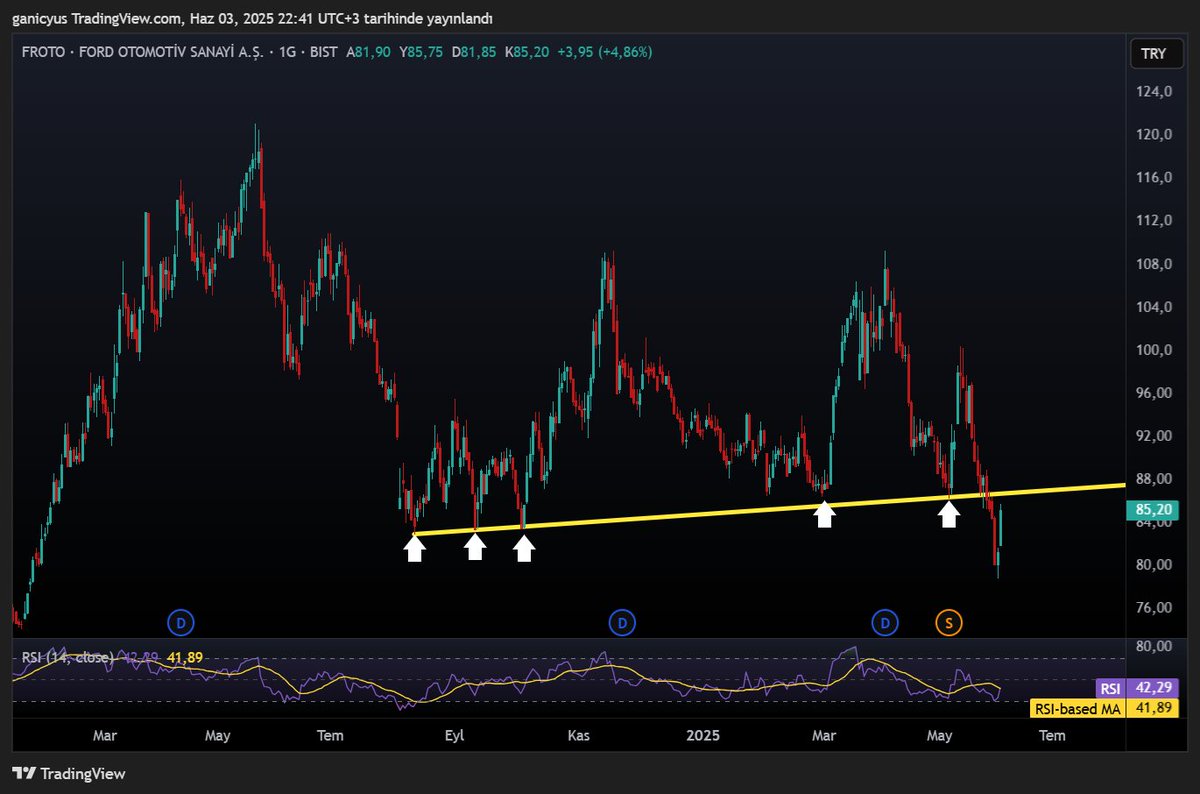Click the first Tem label on time axis
The height and width of the screenshot is (794, 1200).
click(x=331, y=736)
